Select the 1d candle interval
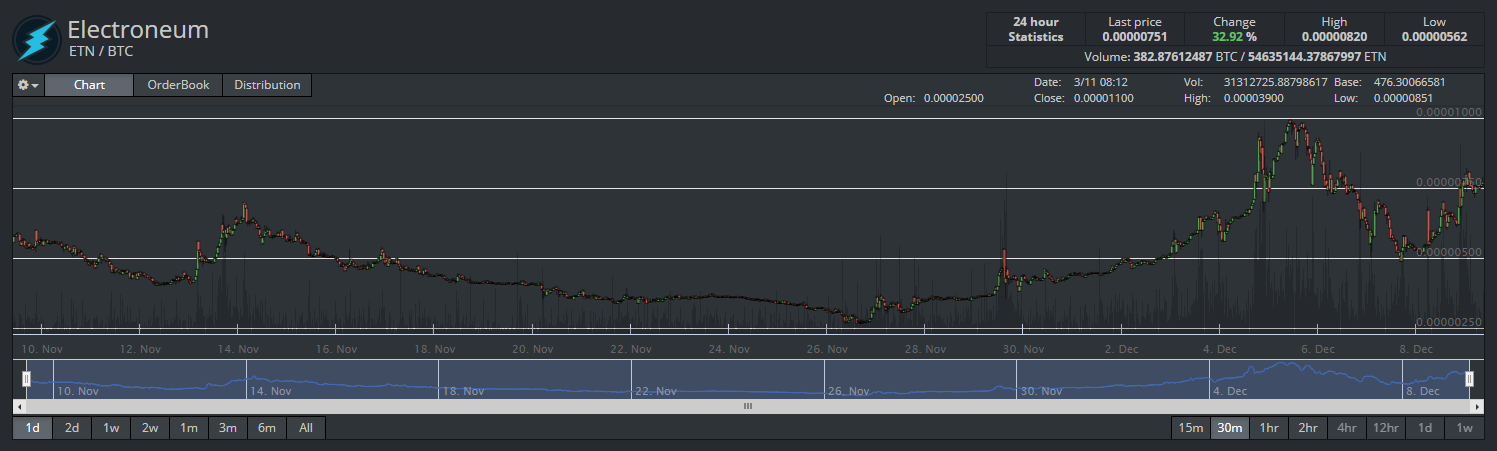Image resolution: width=1497 pixels, height=451 pixels. point(1425,428)
